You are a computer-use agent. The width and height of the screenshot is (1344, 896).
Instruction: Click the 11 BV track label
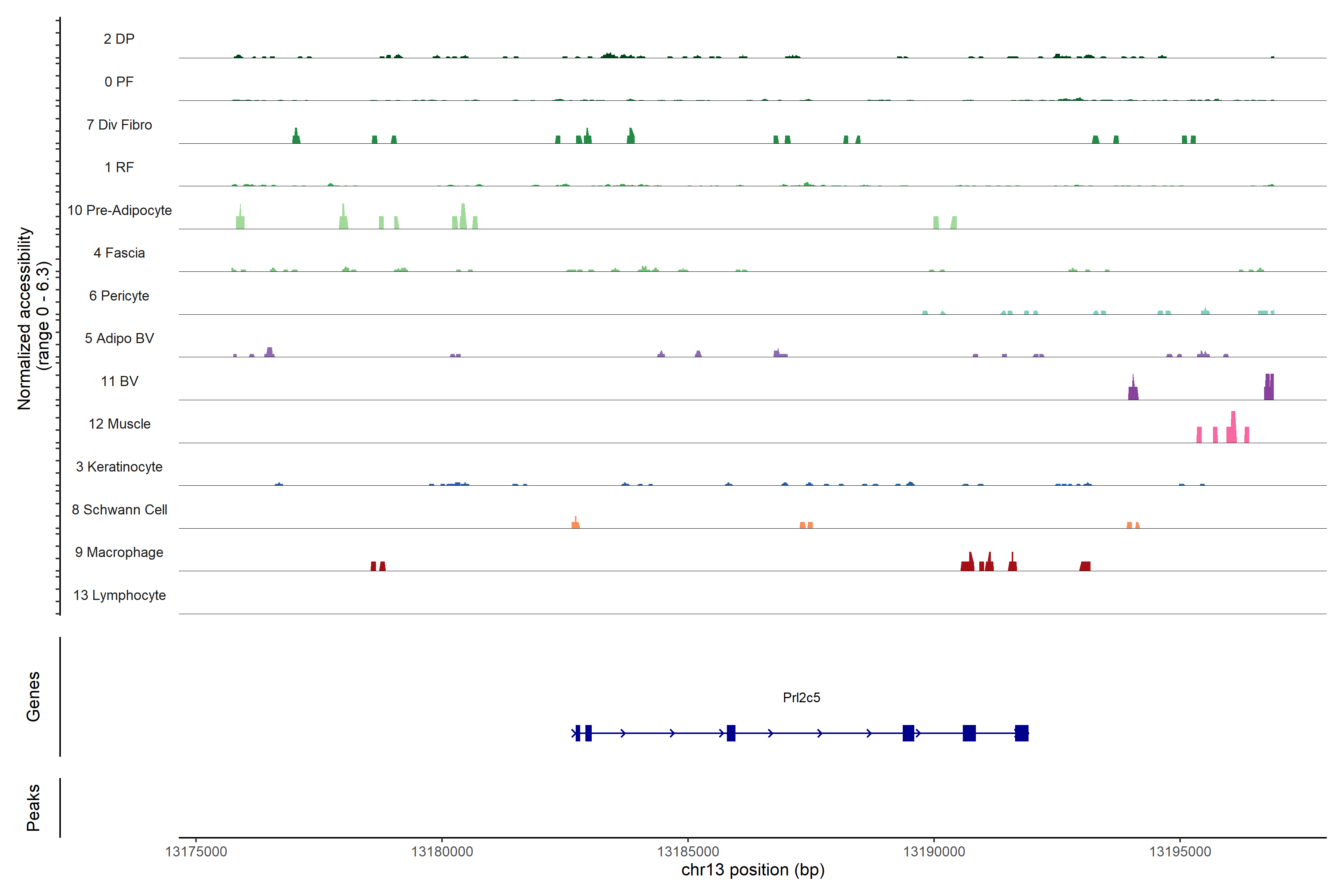(119, 381)
